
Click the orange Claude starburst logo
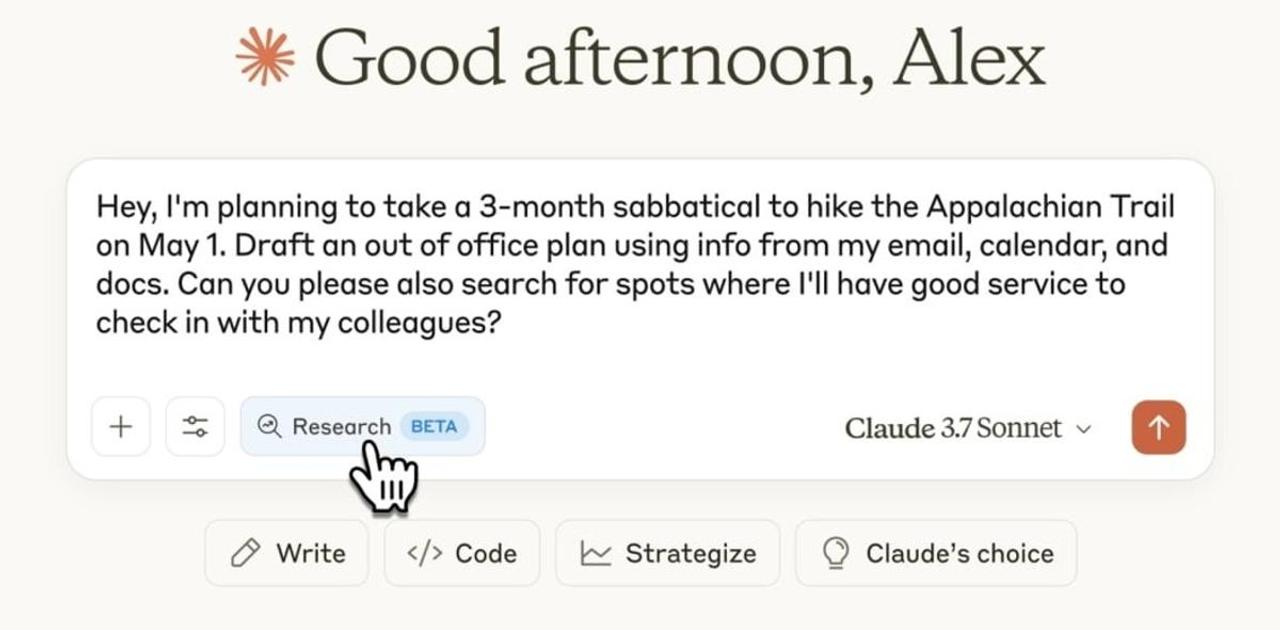click(x=265, y=56)
